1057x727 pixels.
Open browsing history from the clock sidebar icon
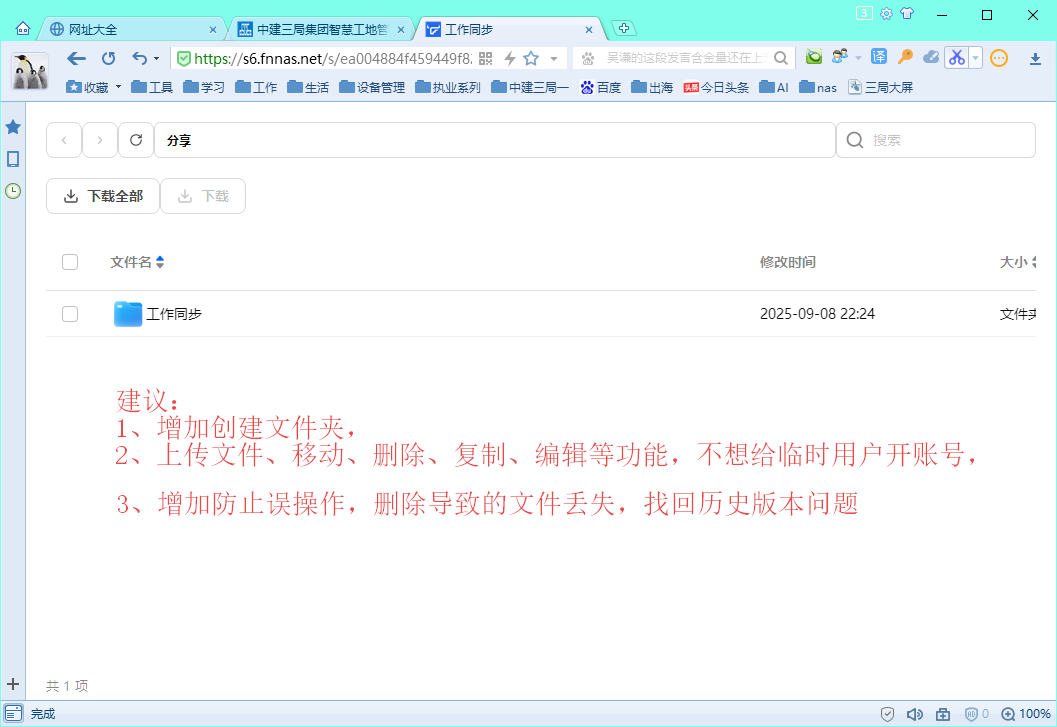[13, 190]
